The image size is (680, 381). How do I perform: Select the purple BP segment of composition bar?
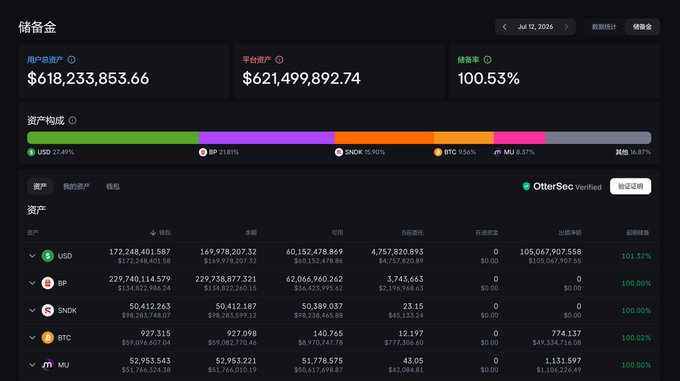(266, 138)
